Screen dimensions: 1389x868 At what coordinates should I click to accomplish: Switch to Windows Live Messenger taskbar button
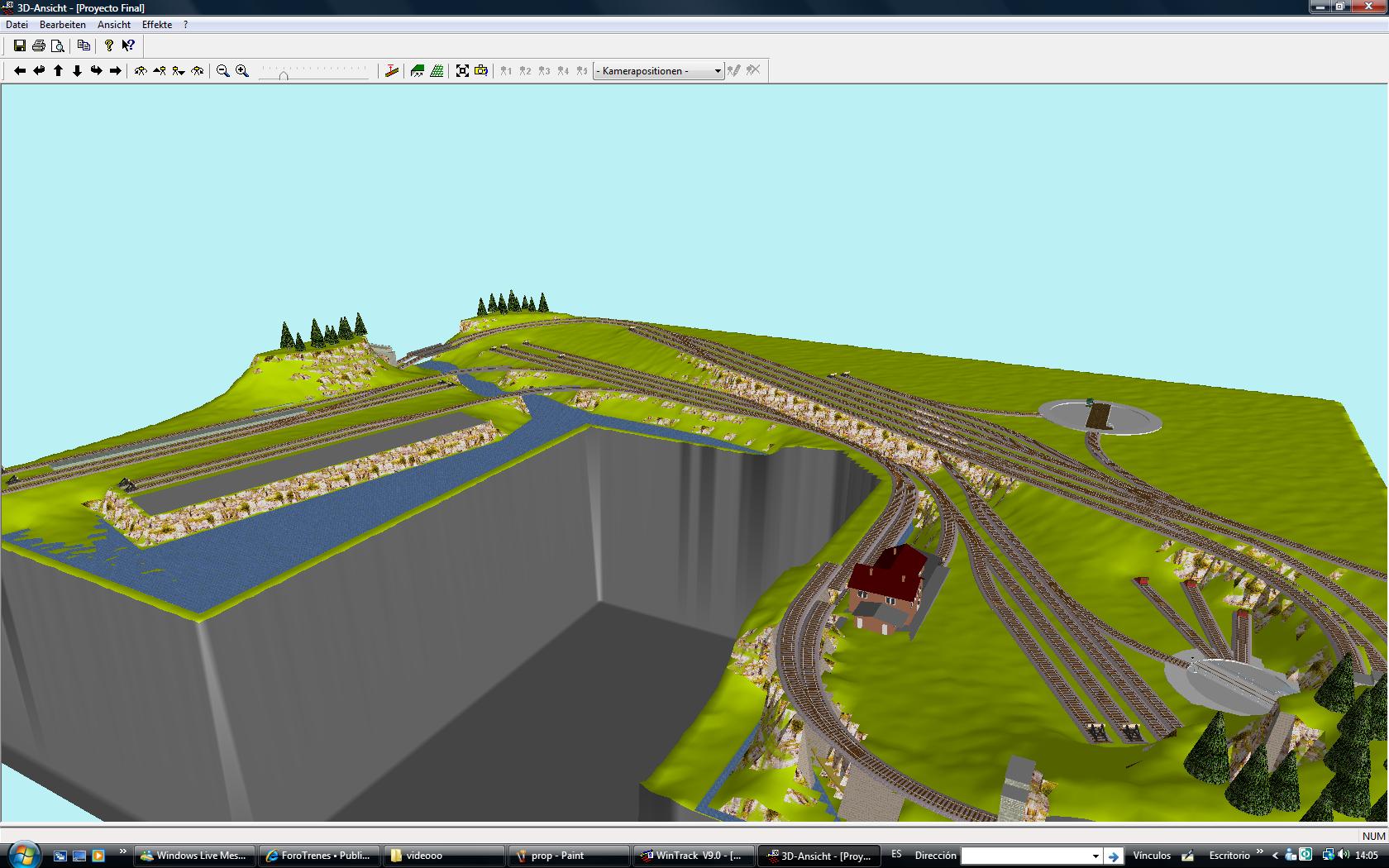pos(195,856)
